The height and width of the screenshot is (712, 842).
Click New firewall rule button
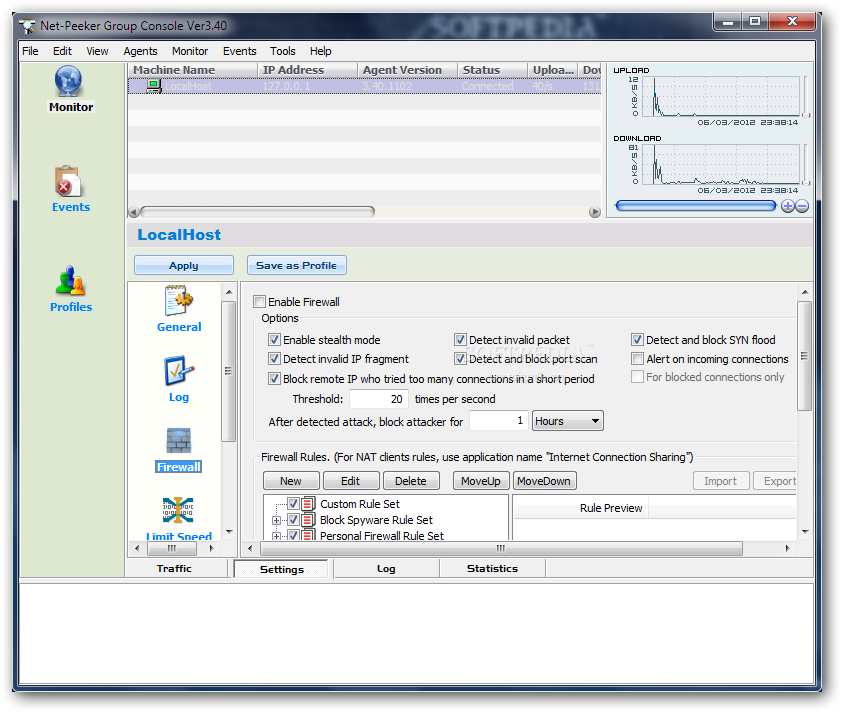pos(291,481)
